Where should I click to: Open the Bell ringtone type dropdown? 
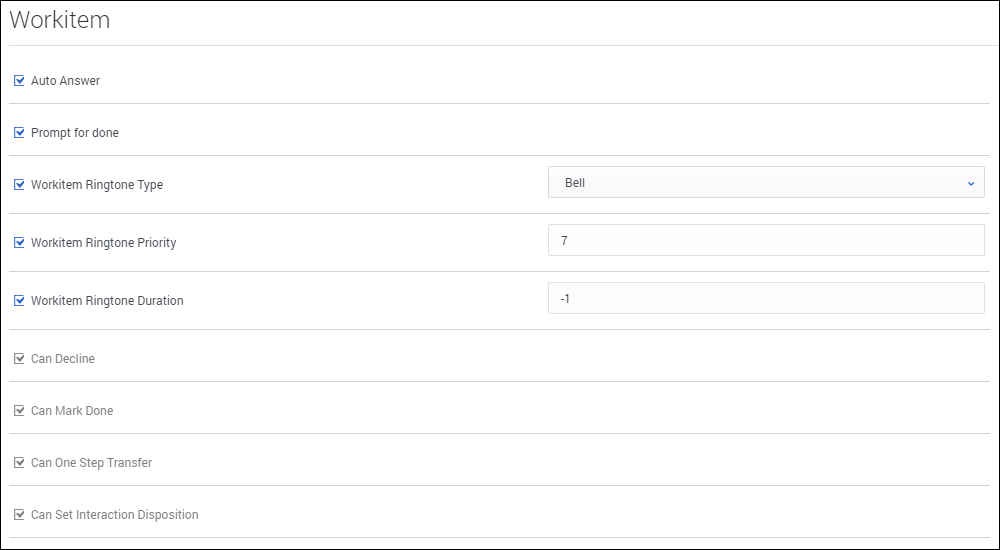click(x=765, y=183)
